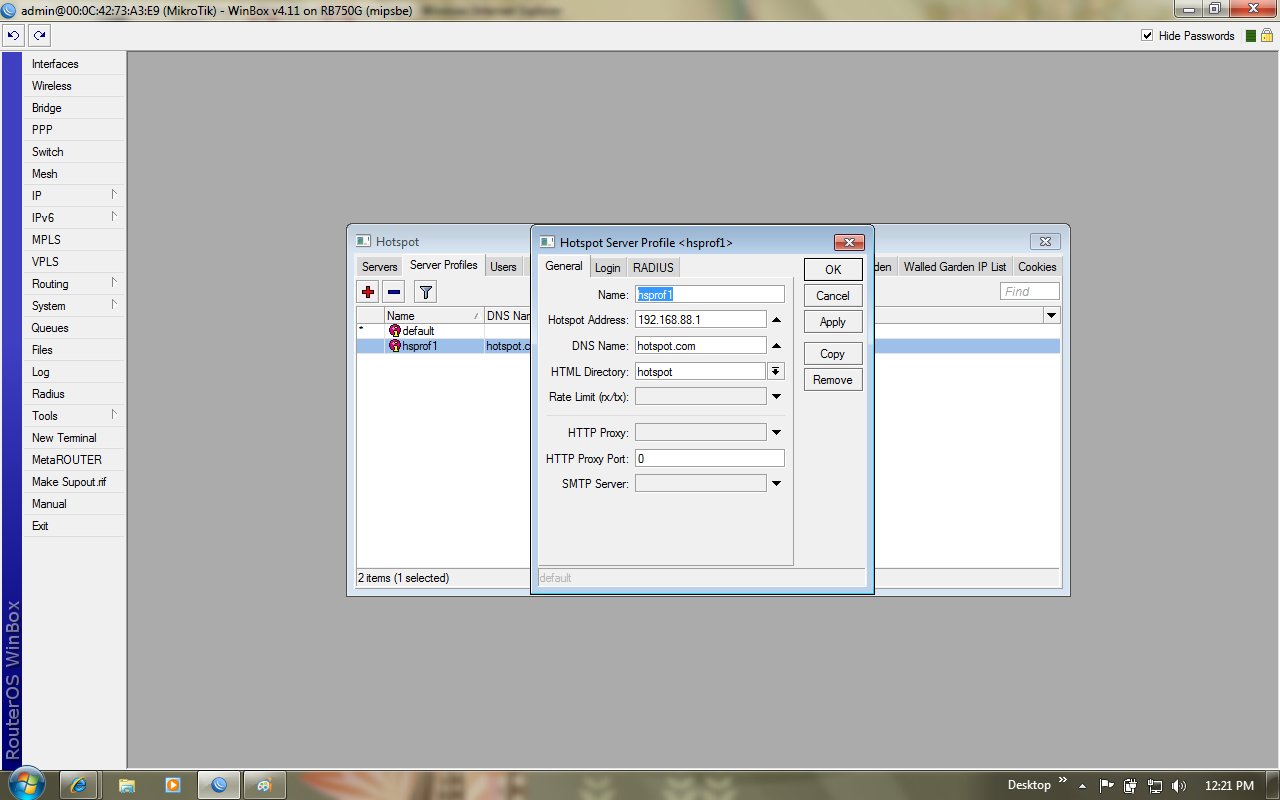The height and width of the screenshot is (800, 1280).
Task: Open Windows Media Player taskbar icon
Action: [173, 785]
